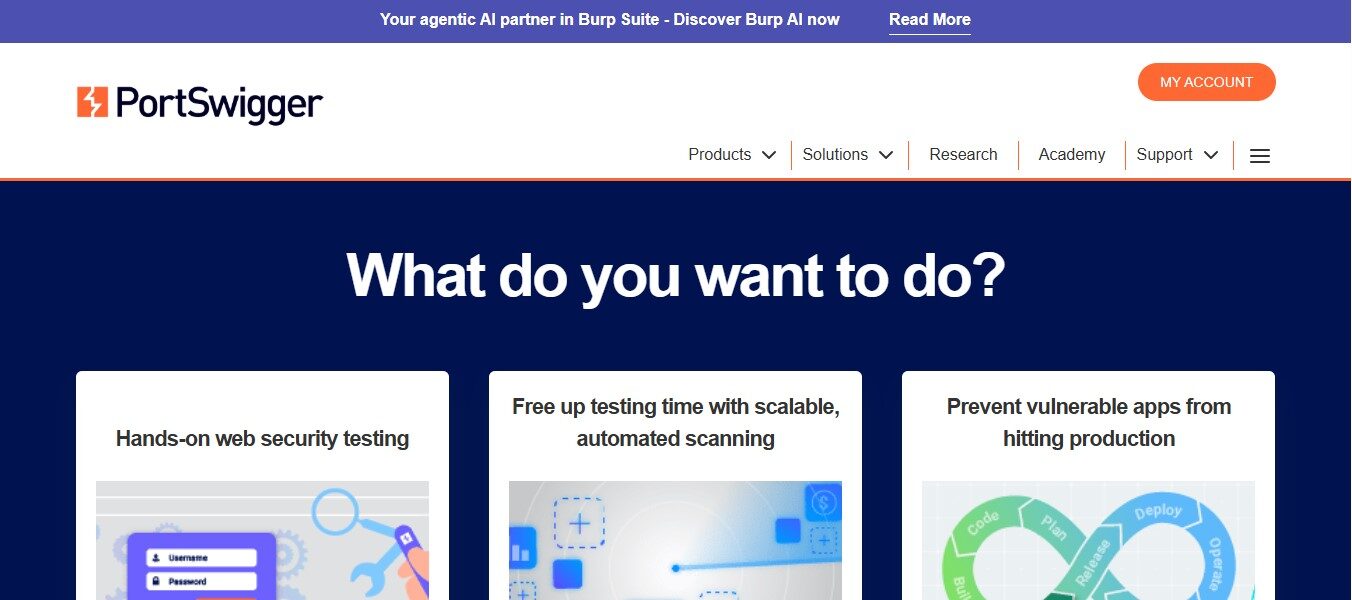Open the Discover Burp AI banner

(x=610, y=19)
